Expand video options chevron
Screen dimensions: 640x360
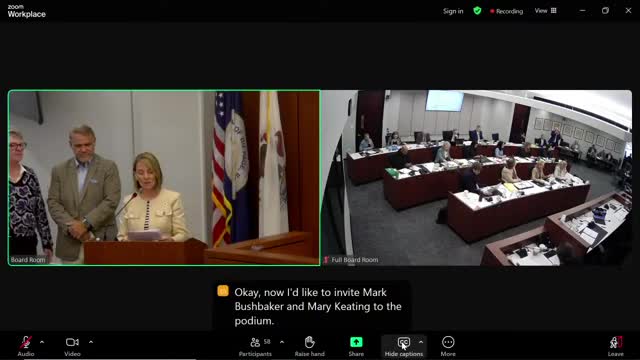pos(91,342)
